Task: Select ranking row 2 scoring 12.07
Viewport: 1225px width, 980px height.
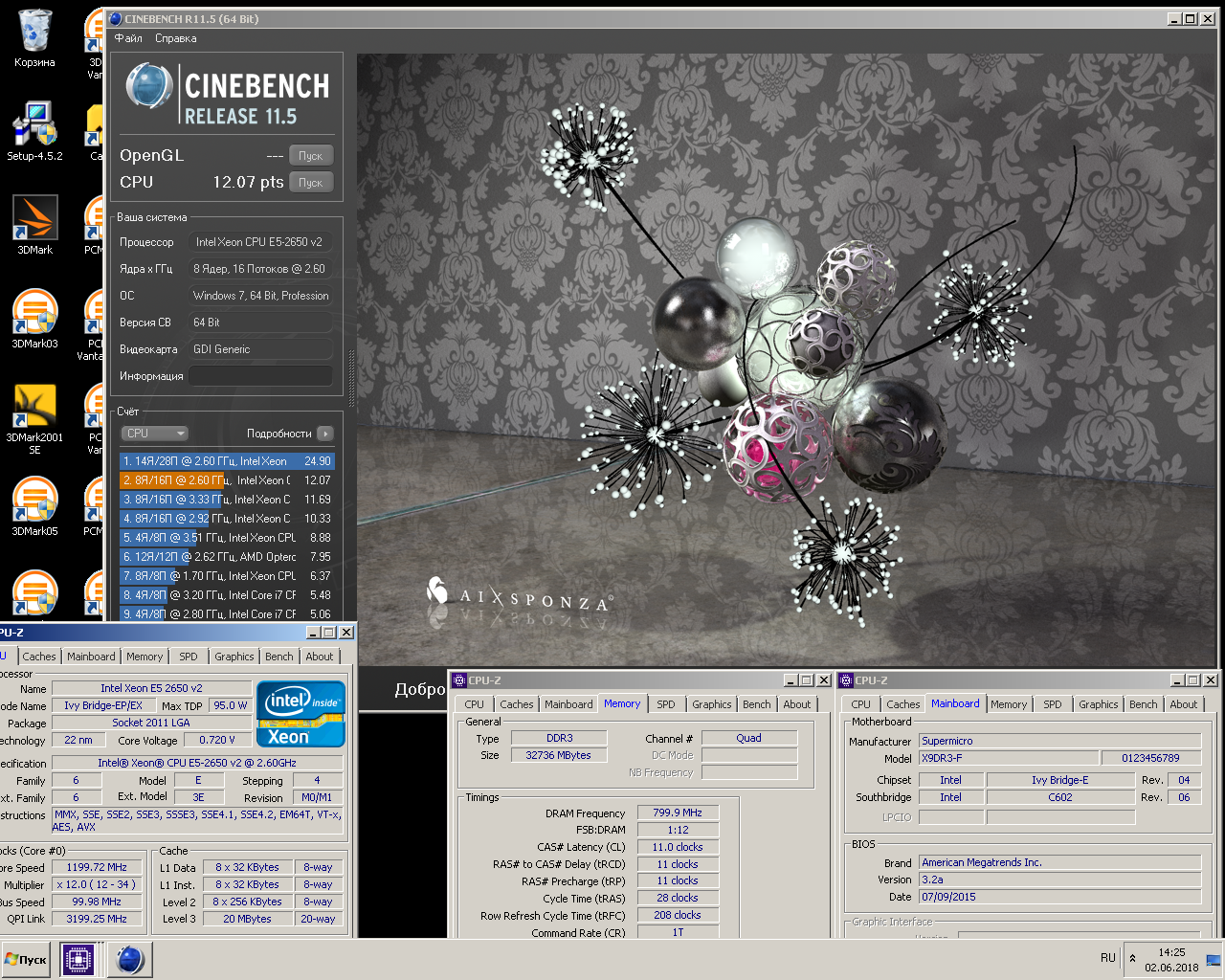Action: click(227, 480)
